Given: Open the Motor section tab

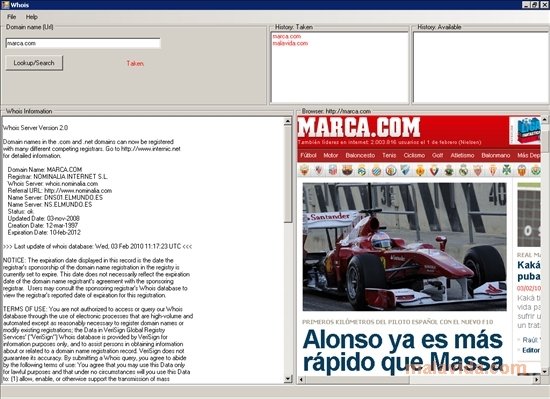Looking at the screenshot, I should point(330,155).
